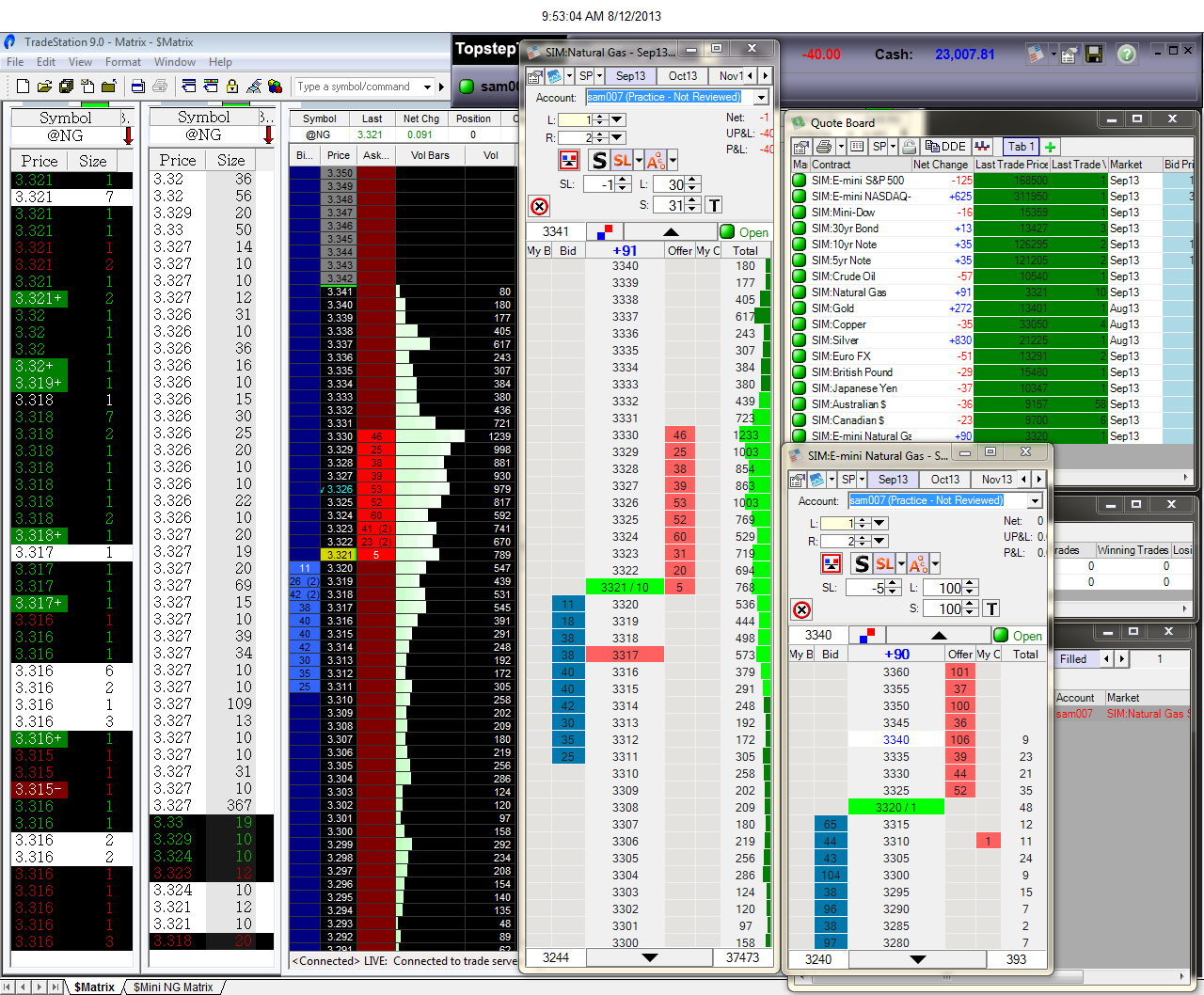Open the File menu
1204x995 pixels.
click(15, 62)
